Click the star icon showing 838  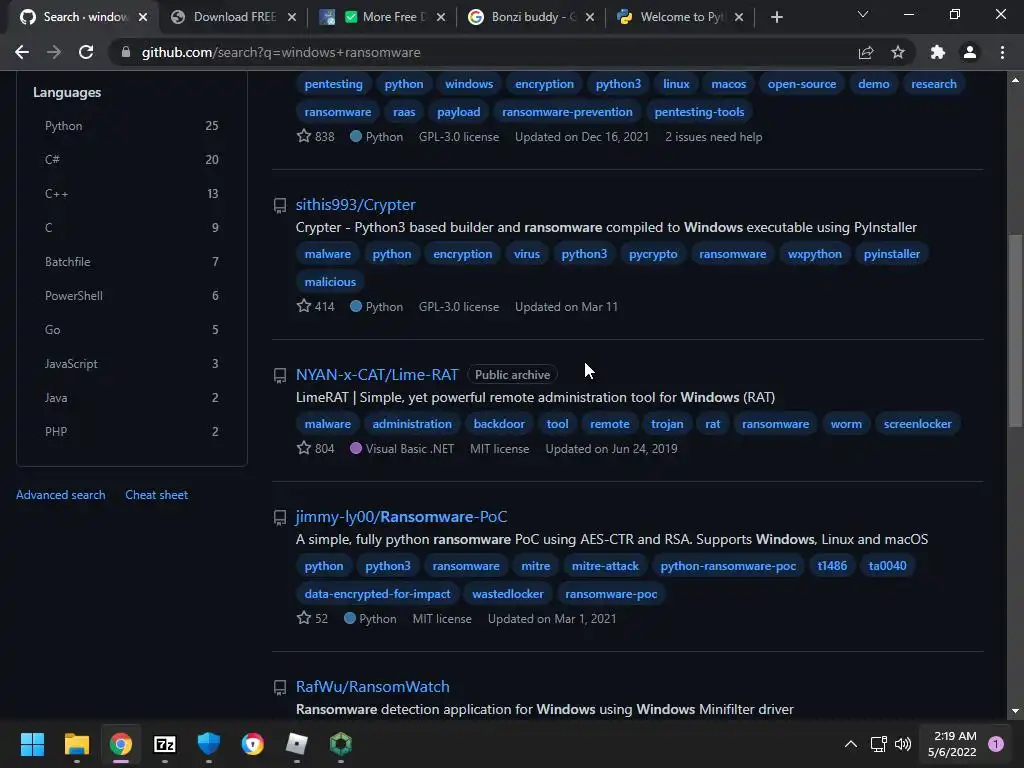(x=304, y=136)
